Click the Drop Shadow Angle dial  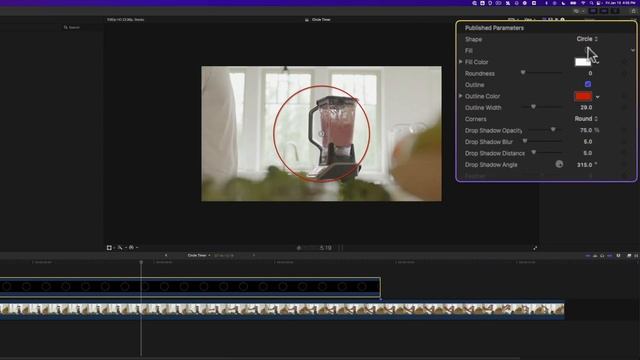pyautogui.click(x=559, y=164)
